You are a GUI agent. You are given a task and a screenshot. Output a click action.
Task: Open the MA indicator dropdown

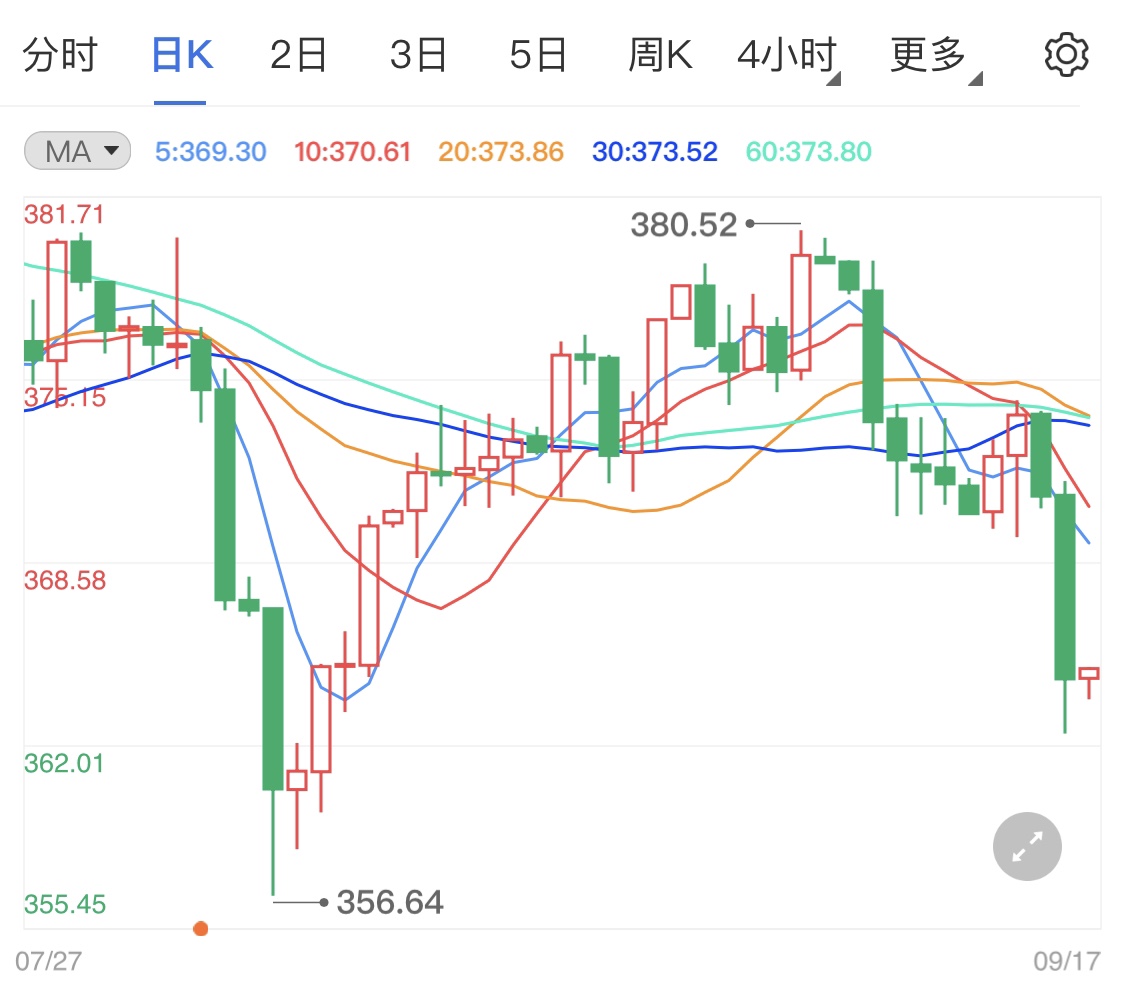click(x=77, y=151)
